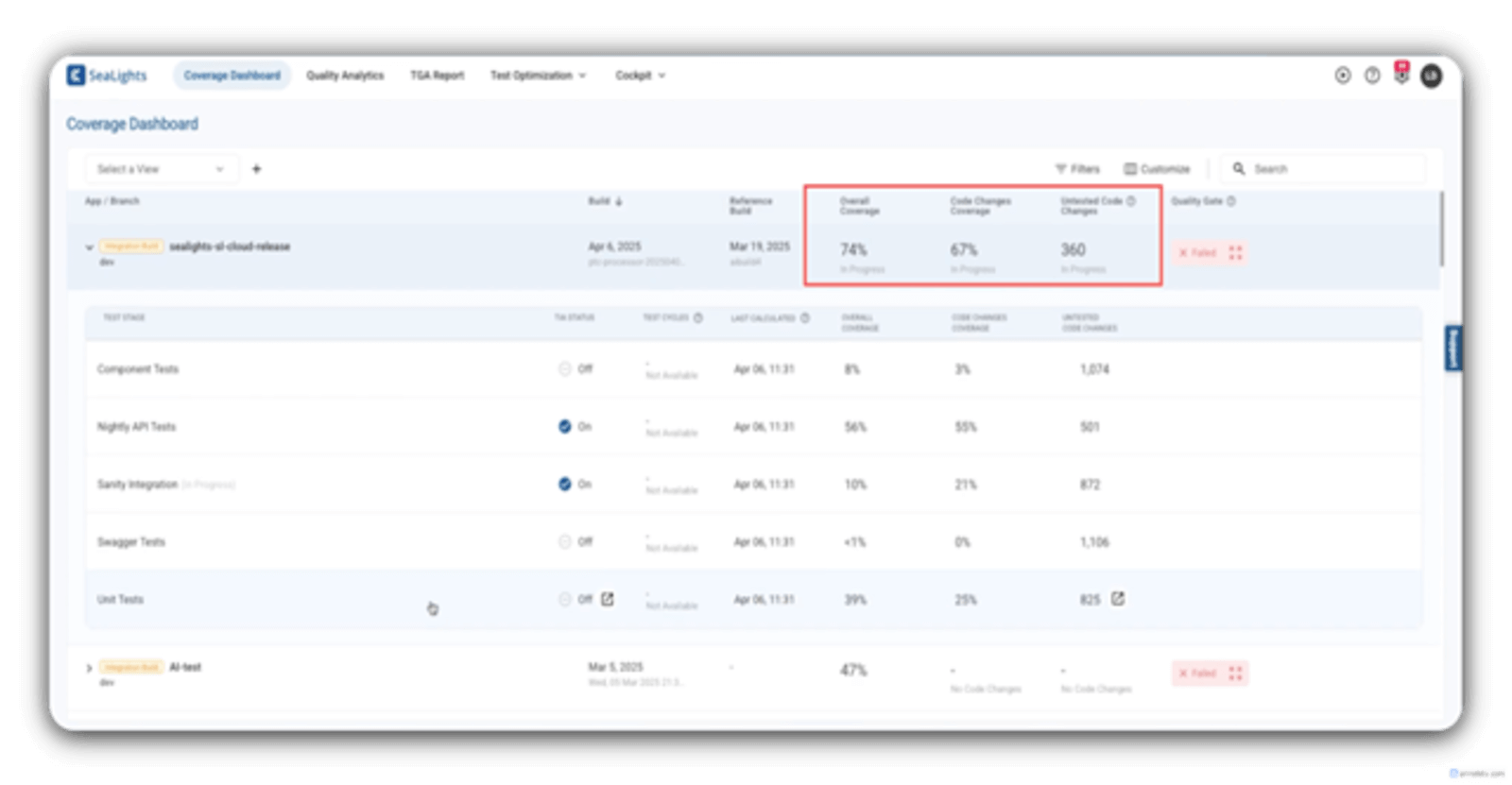
Task: Switch to the Quality Analytics tab
Action: click(x=345, y=76)
